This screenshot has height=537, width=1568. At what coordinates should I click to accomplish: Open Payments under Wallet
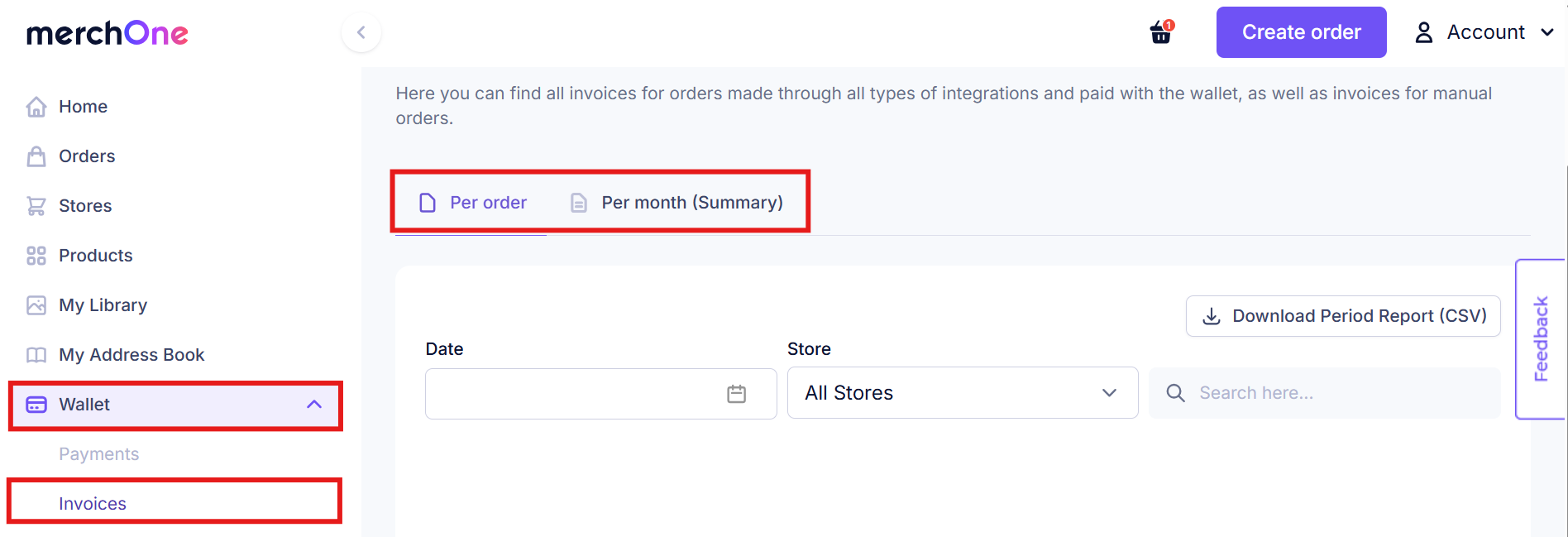pos(98,454)
